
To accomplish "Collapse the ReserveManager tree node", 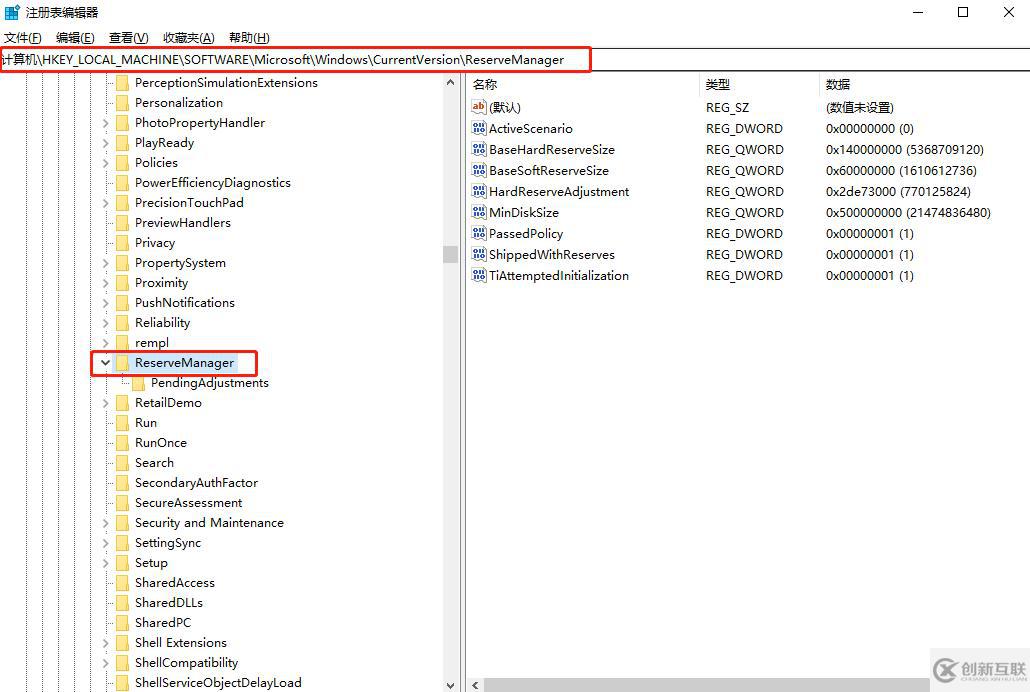I will coord(105,363).
